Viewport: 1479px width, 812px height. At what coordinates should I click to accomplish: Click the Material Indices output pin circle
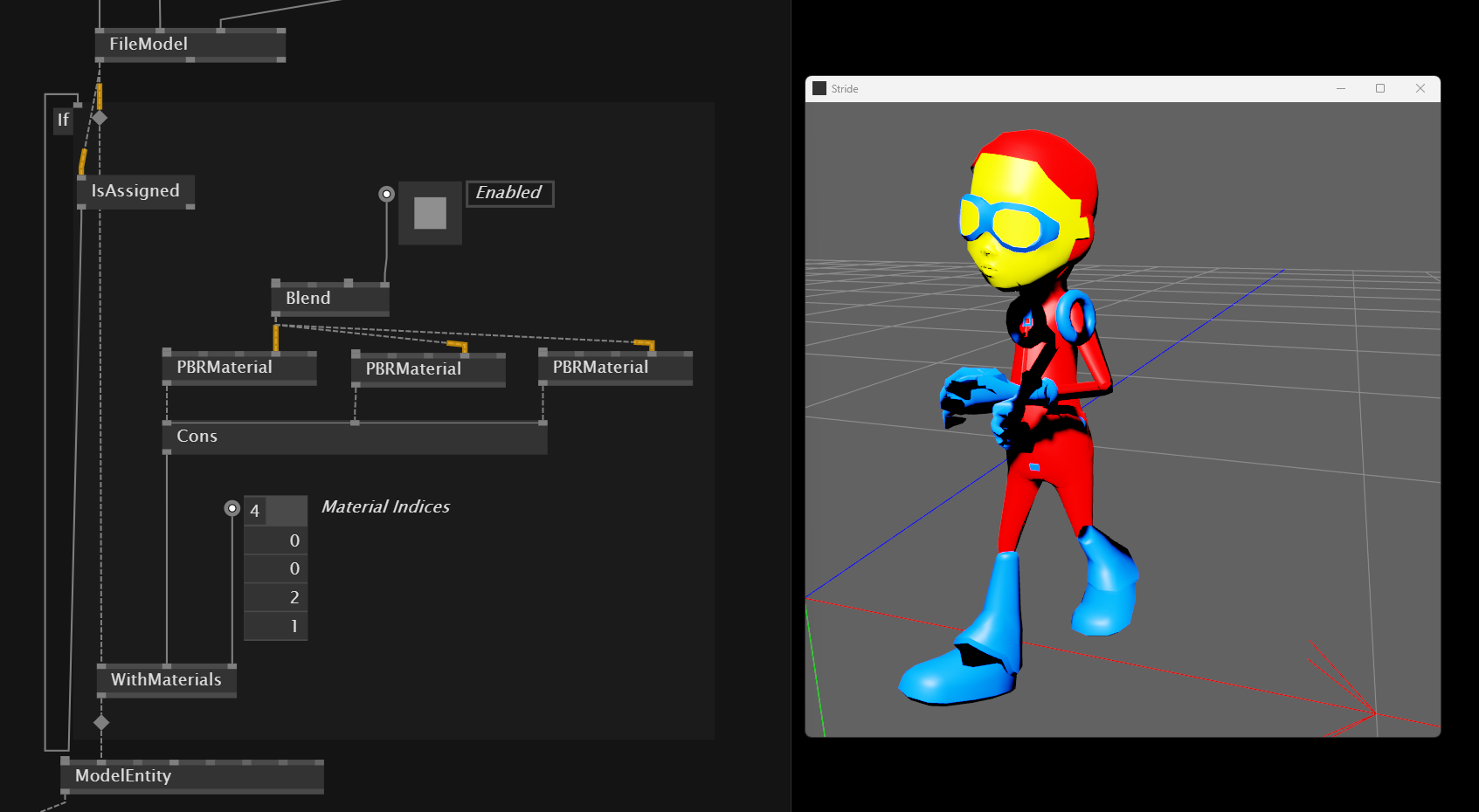coord(232,508)
